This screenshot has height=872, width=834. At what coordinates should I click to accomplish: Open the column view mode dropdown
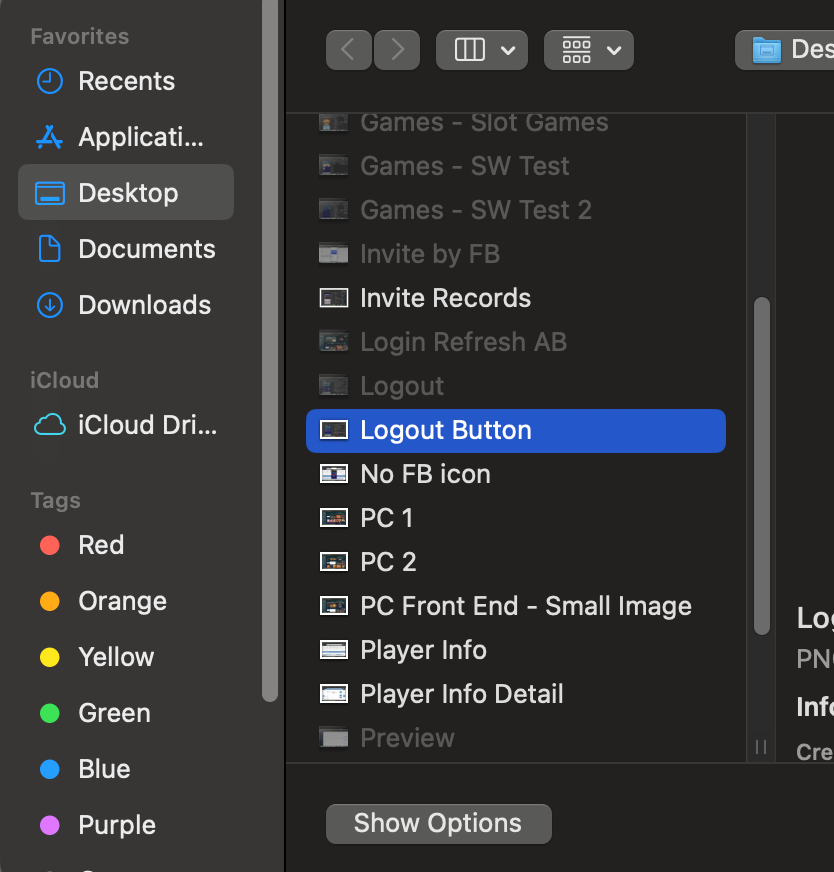(x=483, y=50)
